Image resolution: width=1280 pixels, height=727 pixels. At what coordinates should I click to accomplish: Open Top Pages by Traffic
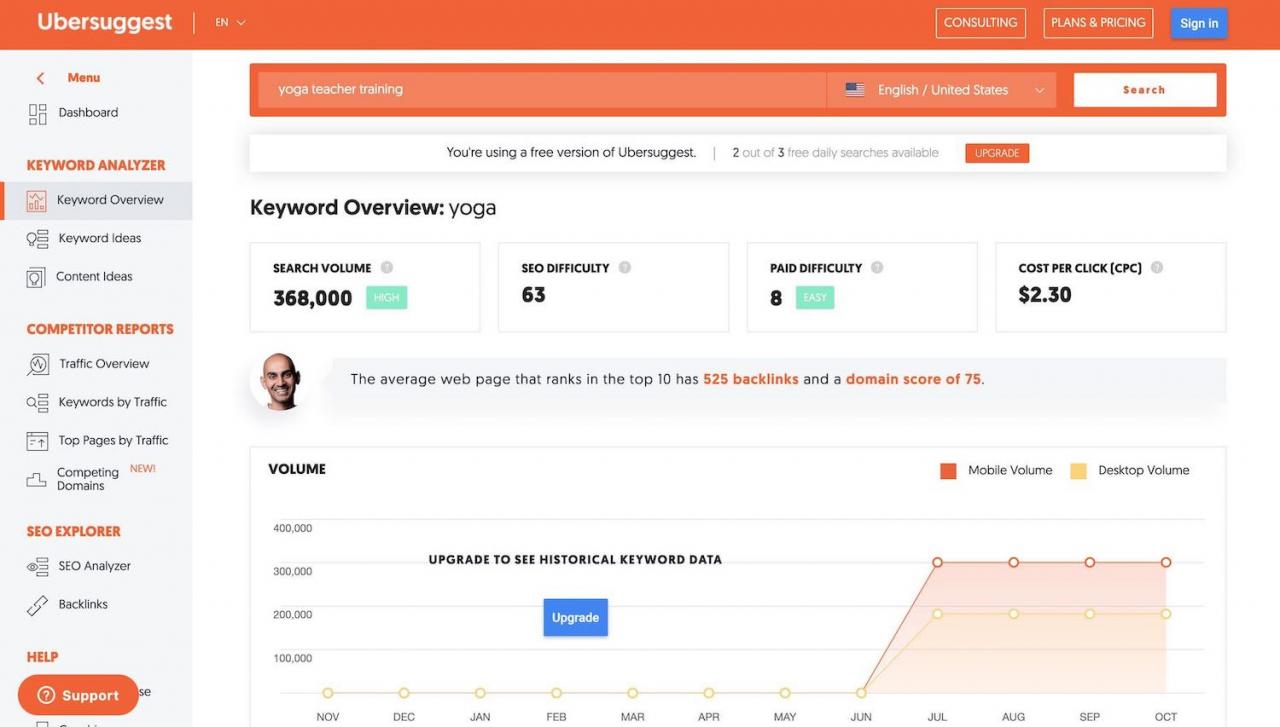[x=113, y=440]
